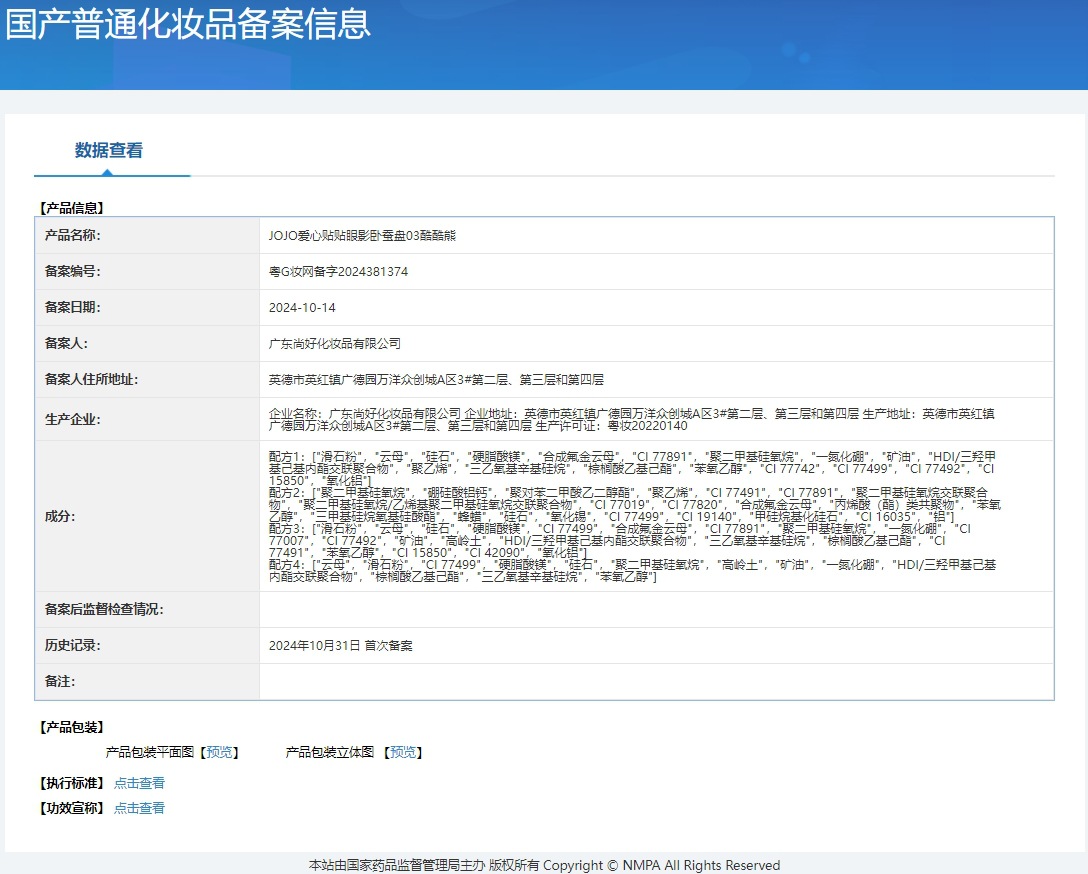Image resolution: width=1088 pixels, height=874 pixels.
Task: Click the 配方4 ingredient line
Action: 632,571
